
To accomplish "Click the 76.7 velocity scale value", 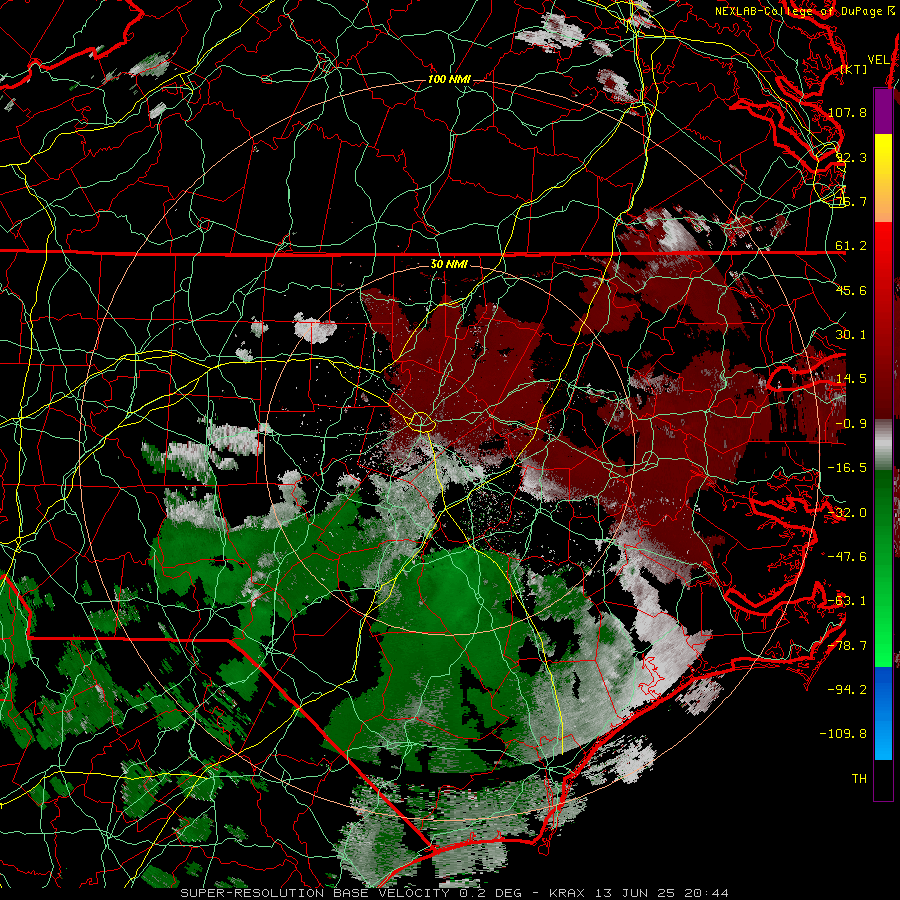I will (851, 201).
